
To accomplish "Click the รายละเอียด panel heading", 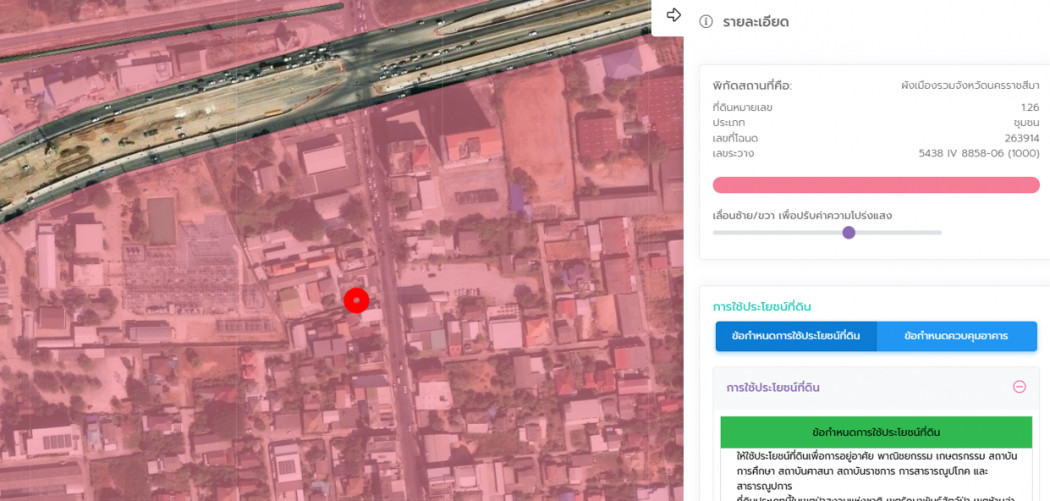I will 755,22.
